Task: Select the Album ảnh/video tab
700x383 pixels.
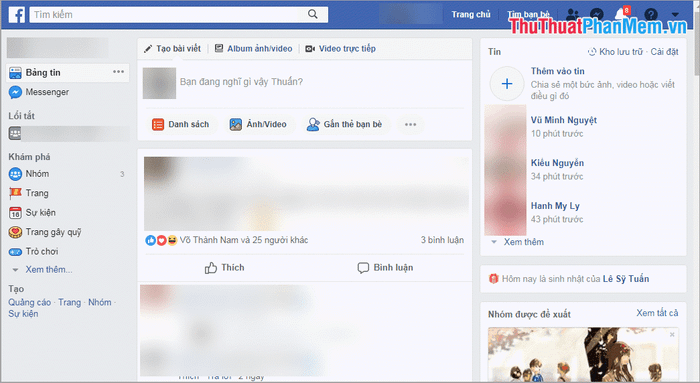Action: [x=254, y=48]
